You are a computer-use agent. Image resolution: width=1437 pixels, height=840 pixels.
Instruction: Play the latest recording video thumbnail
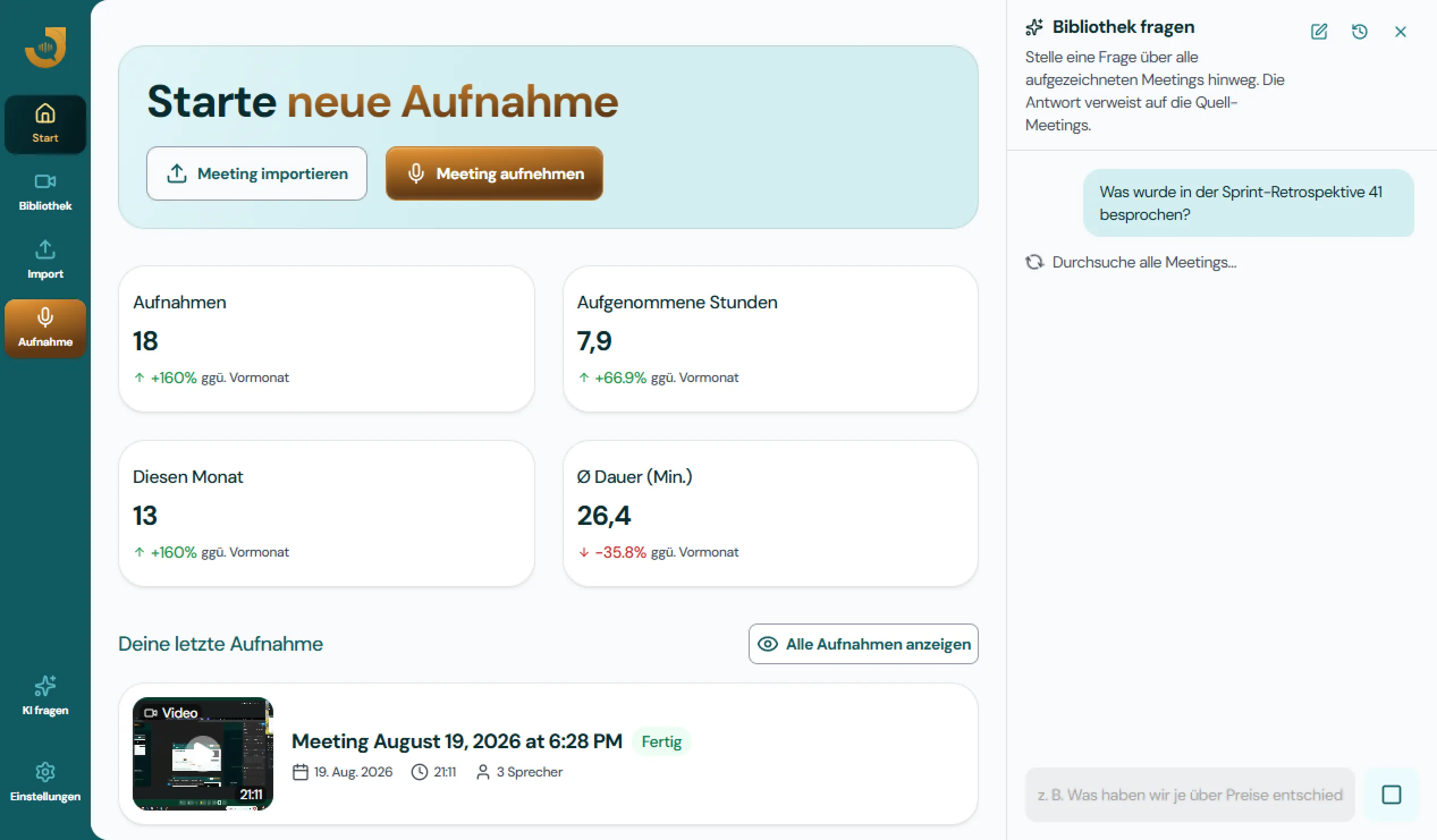point(203,753)
